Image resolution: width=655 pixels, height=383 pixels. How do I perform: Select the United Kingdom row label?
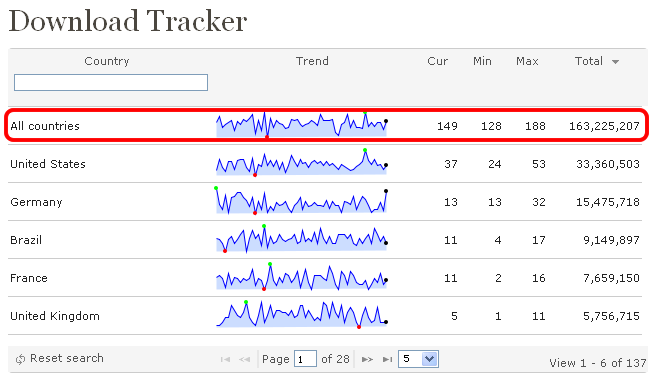click(x=55, y=316)
